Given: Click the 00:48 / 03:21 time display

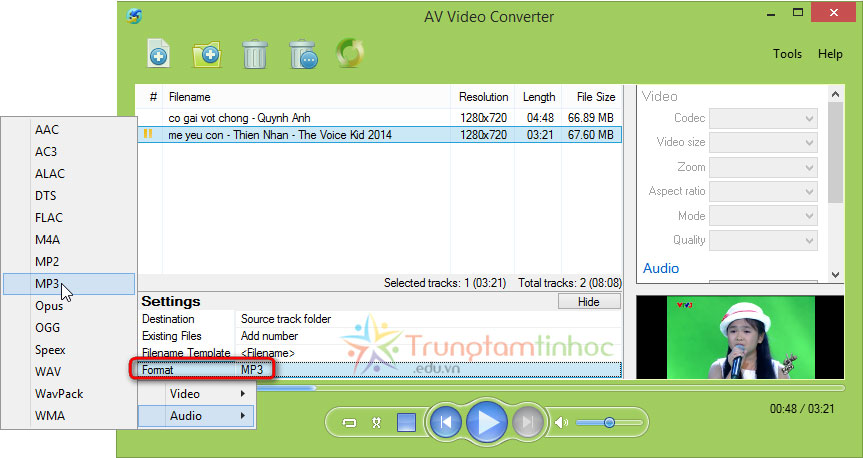Looking at the screenshot, I should (802, 409).
